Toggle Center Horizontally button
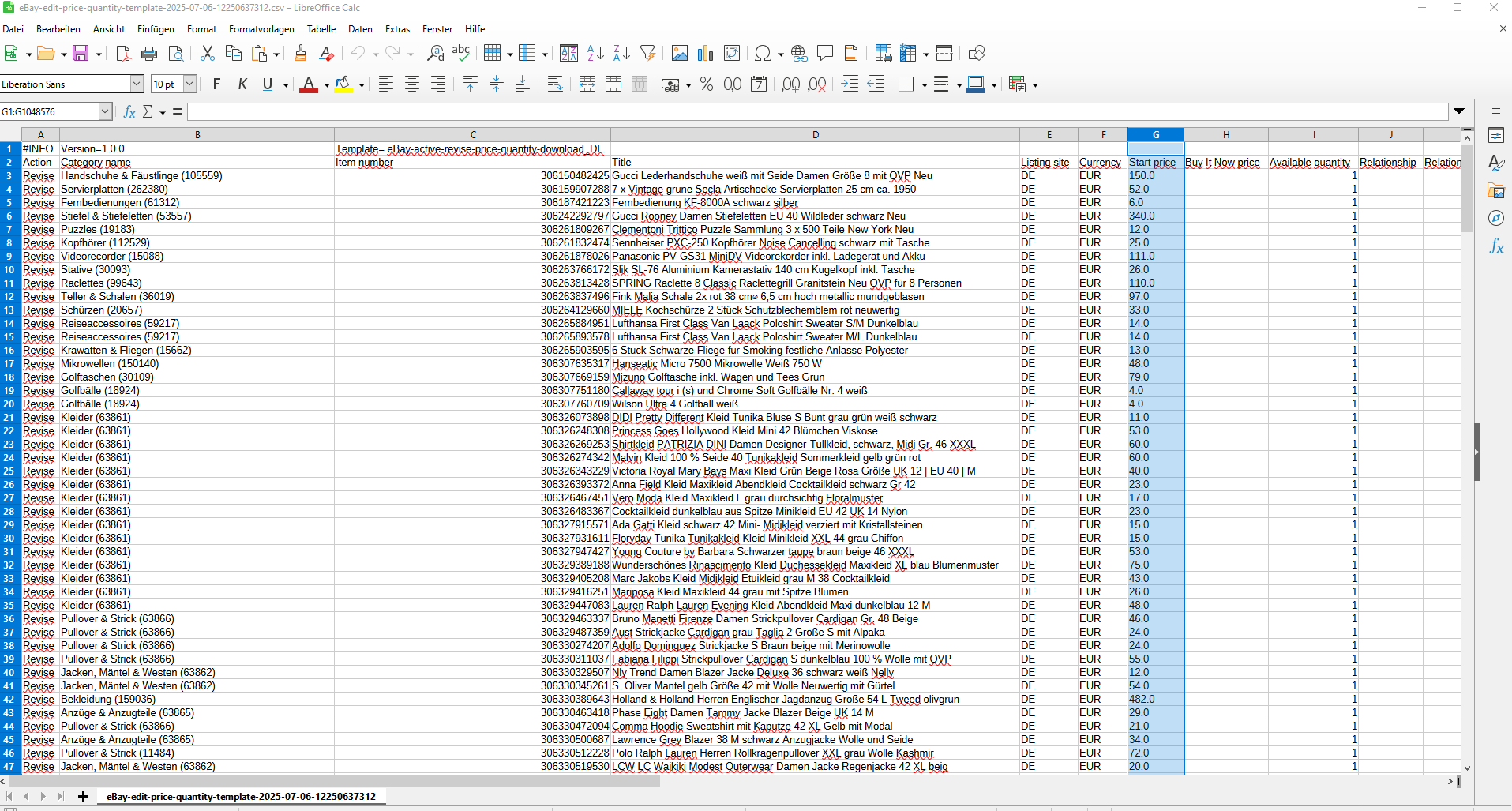The image size is (1512, 811). pyautogui.click(x=412, y=84)
